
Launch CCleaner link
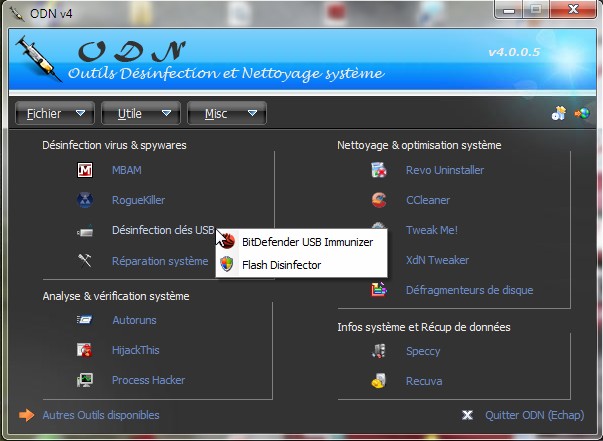tap(428, 200)
